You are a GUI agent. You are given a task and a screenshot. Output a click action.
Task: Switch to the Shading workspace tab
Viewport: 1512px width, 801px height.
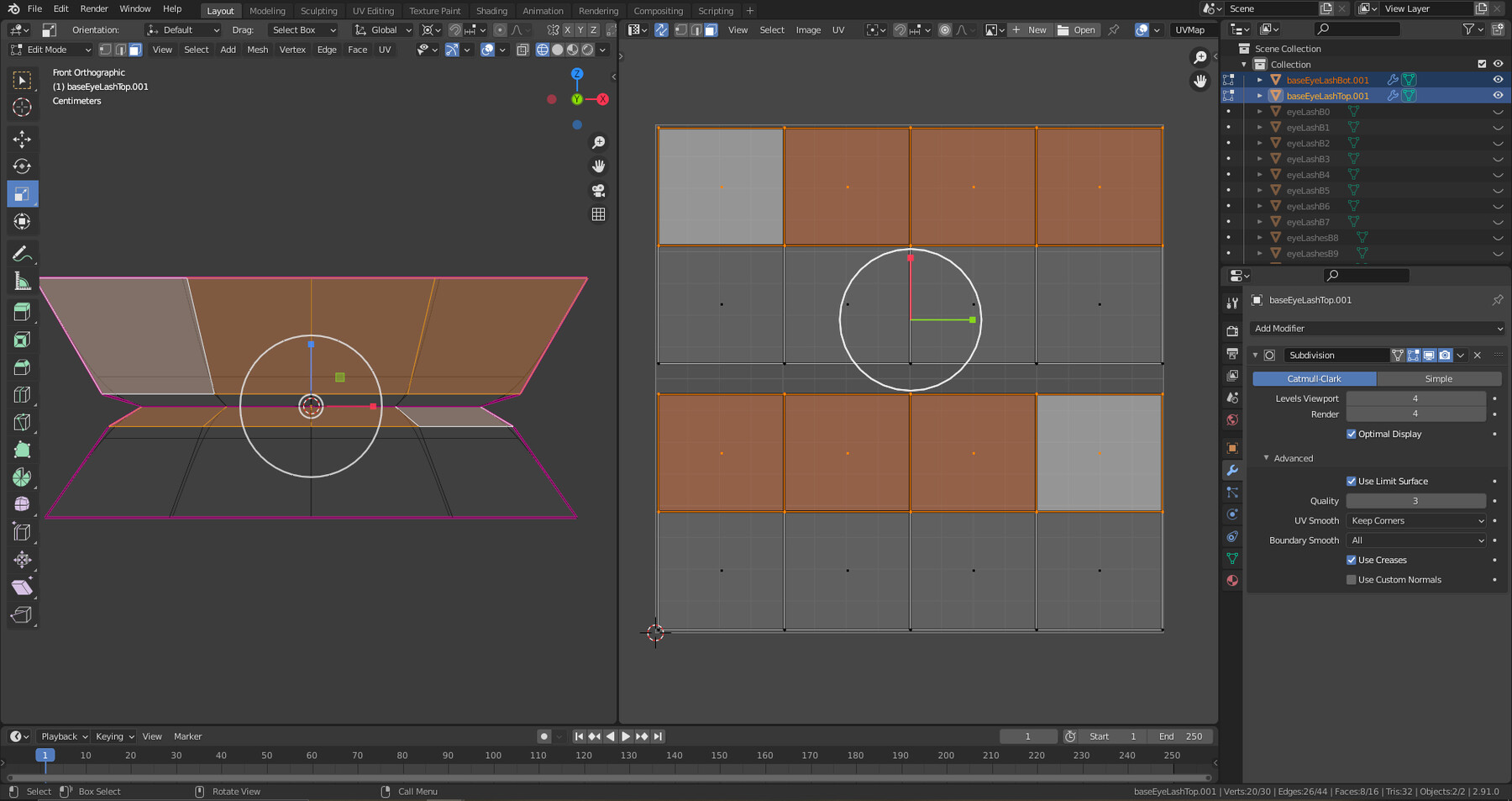pyautogui.click(x=491, y=11)
